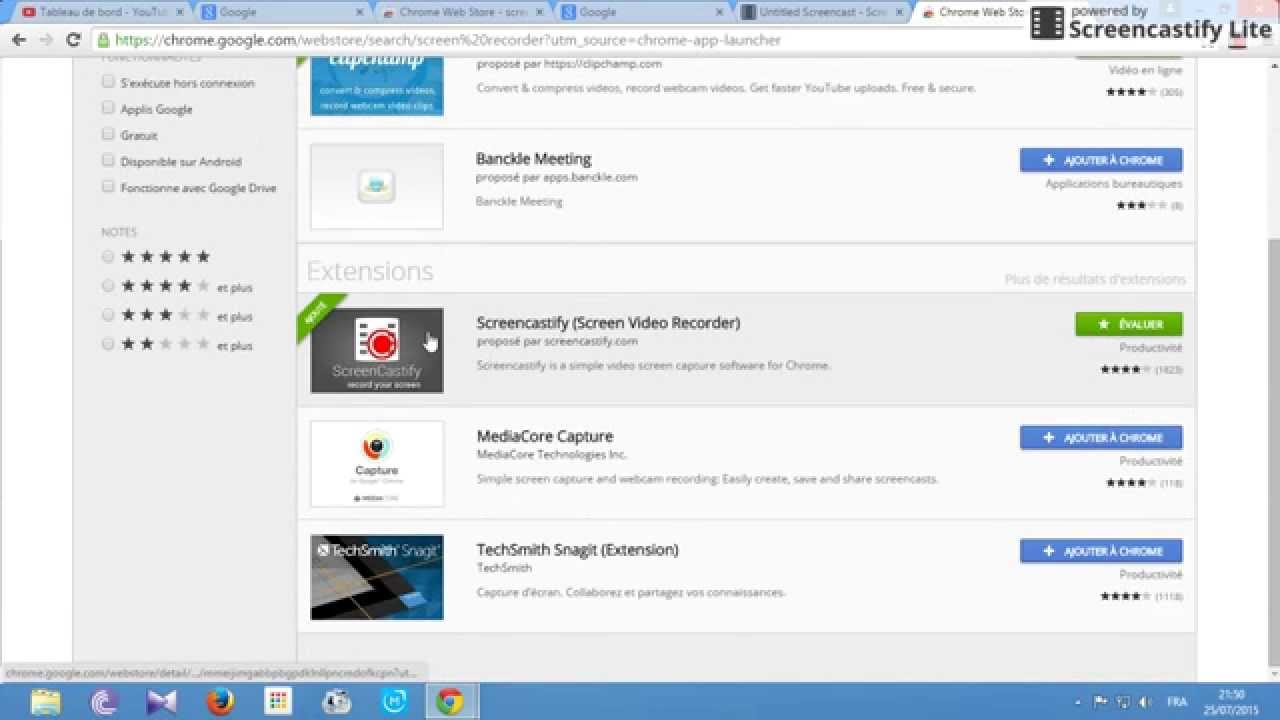Click the network icon in system tray
1280x720 pixels.
pyautogui.click(x=1123, y=702)
